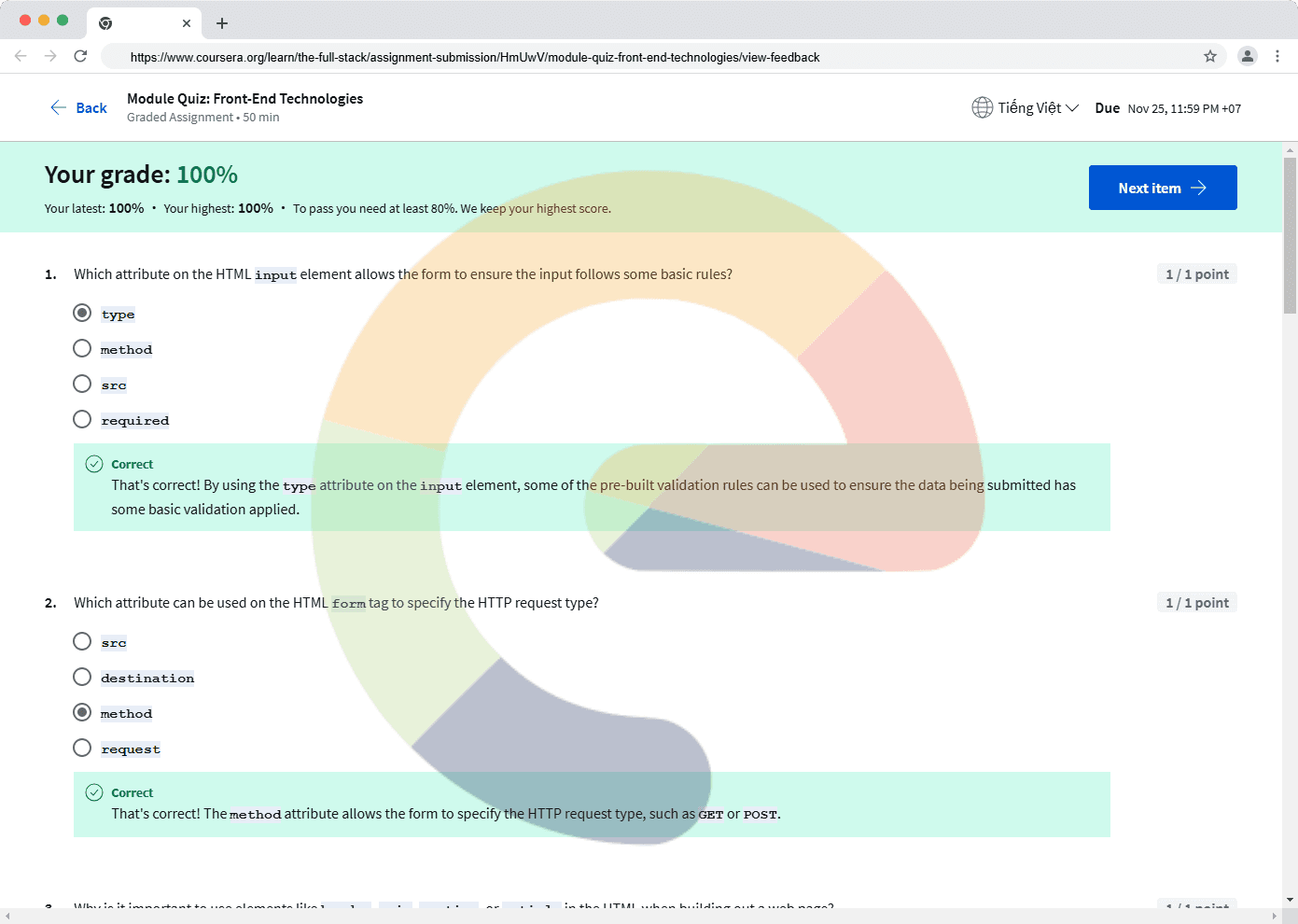Image resolution: width=1298 pixels, height=924 pixels.
Task: Select 'type' radio option in question 1
Action: coord(82,314)
